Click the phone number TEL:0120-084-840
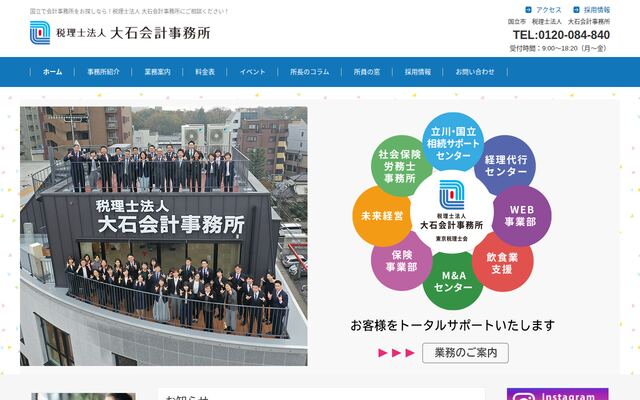The height and width of the screenshot is (400, 640). click(x=561, y=35)
